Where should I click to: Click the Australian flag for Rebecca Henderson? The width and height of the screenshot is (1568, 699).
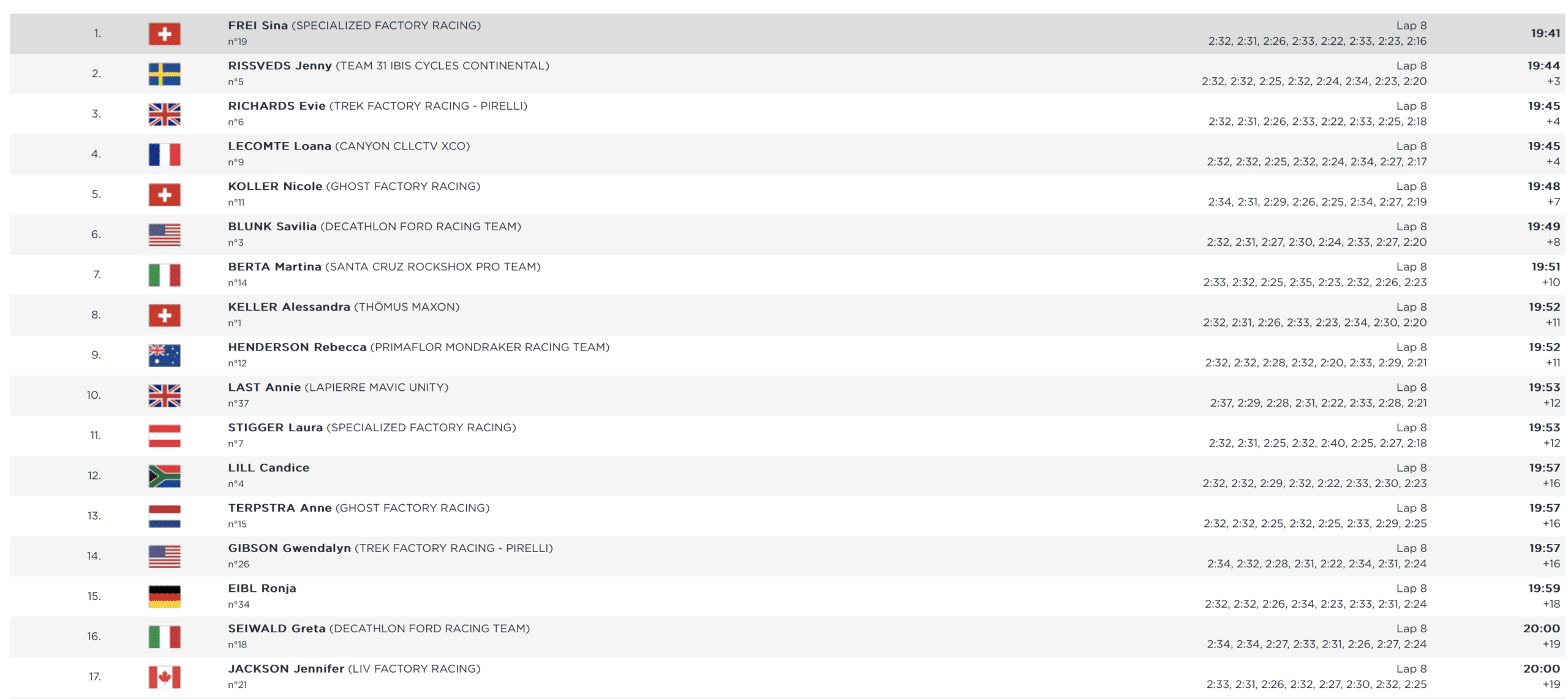click(x=164, y=355)
